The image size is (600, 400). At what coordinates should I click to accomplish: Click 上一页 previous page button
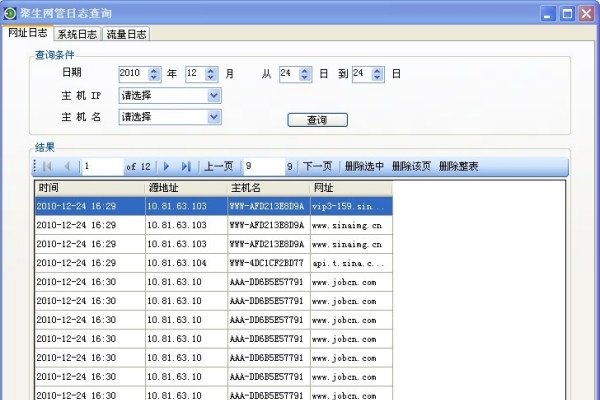coord(218,166)
